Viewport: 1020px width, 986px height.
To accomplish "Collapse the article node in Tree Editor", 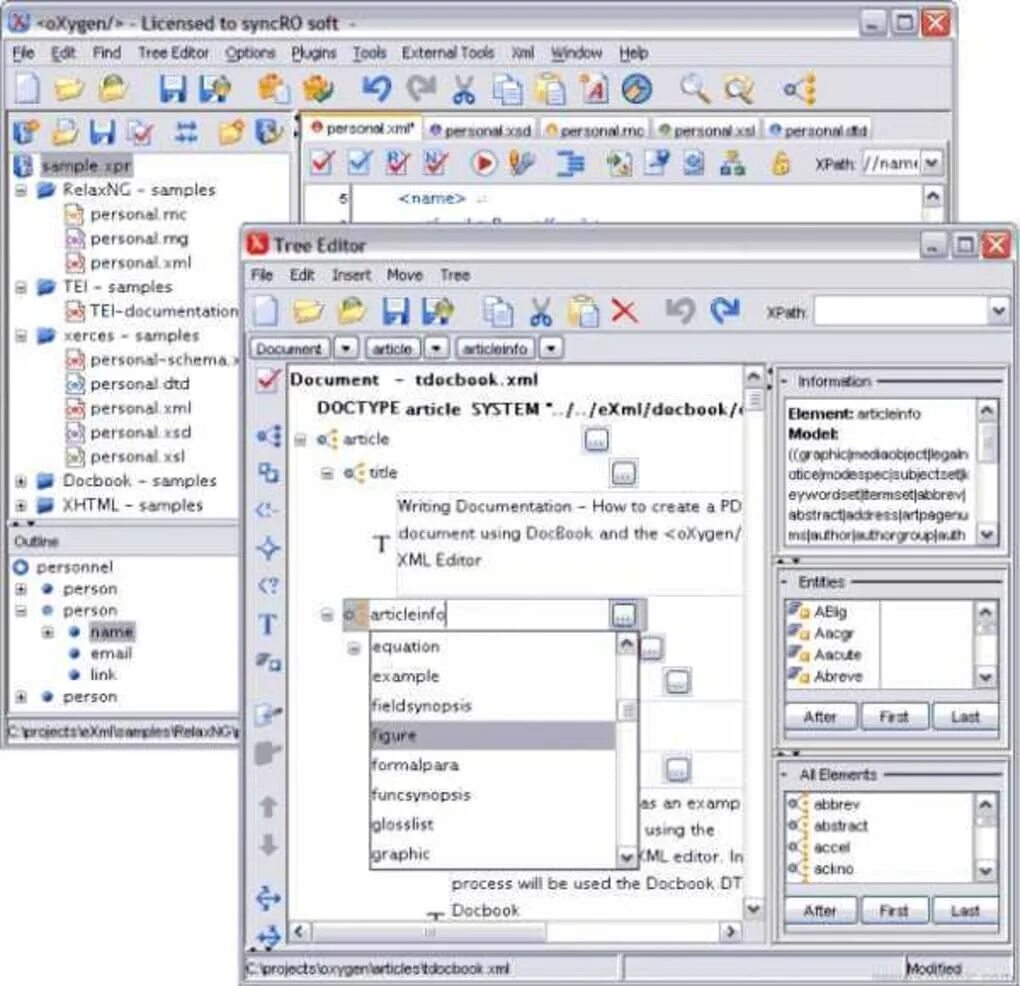I will [301, 440].
